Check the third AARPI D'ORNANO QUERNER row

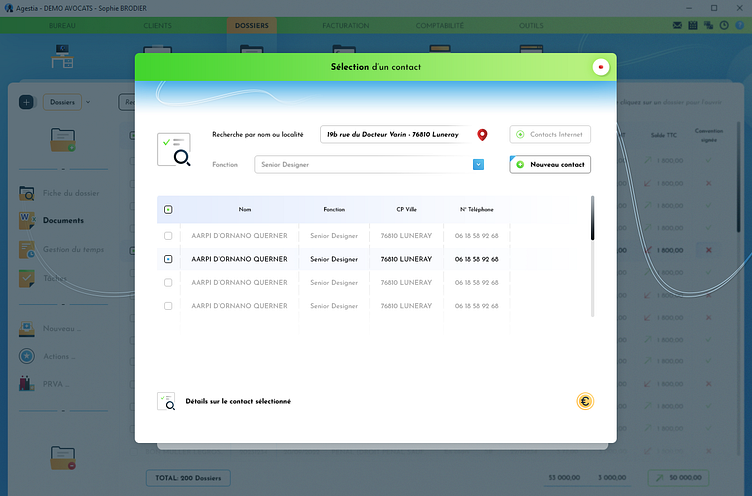click(x=168, y=283)
